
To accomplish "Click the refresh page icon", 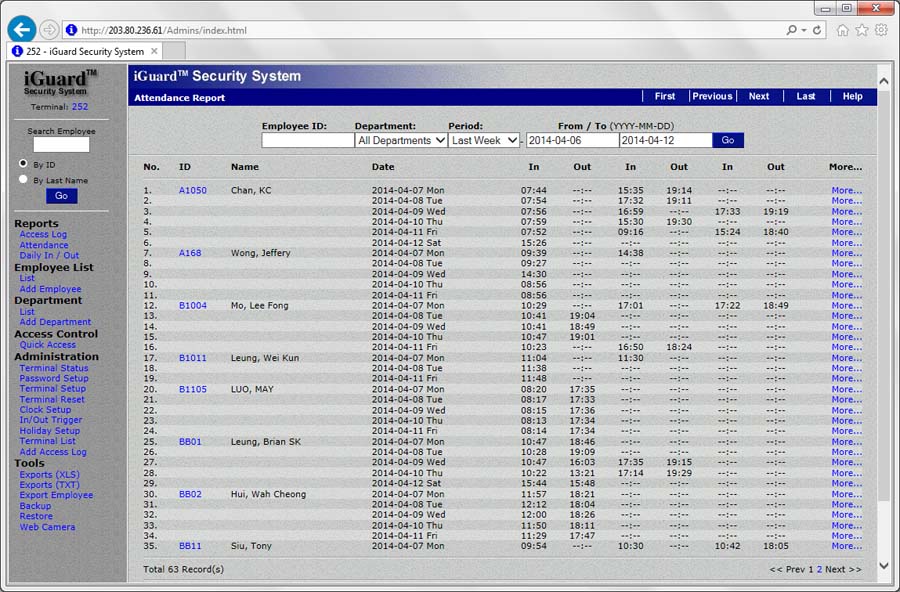I will point(817,30).
